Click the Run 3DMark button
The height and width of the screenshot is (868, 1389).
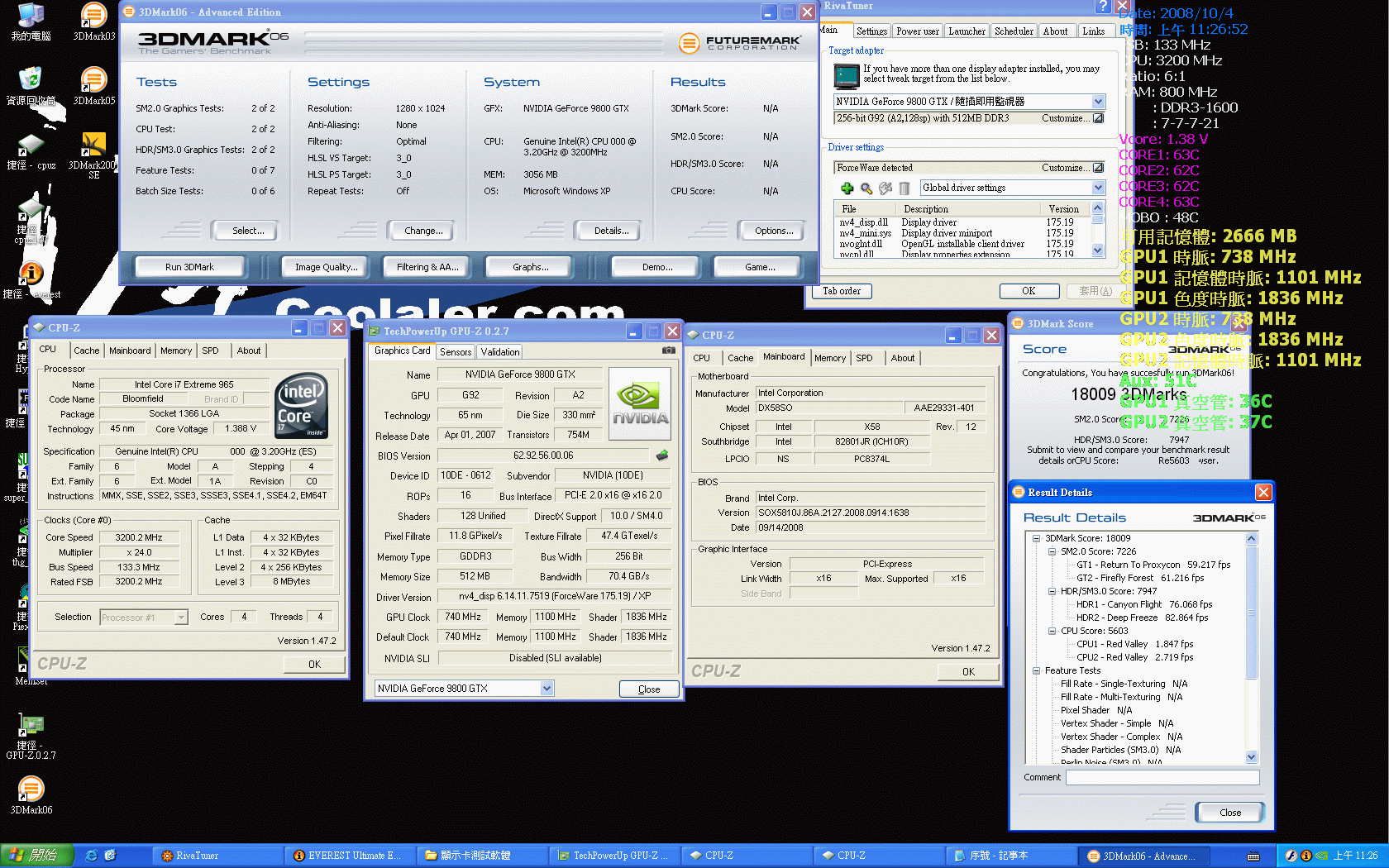(189, 267)
